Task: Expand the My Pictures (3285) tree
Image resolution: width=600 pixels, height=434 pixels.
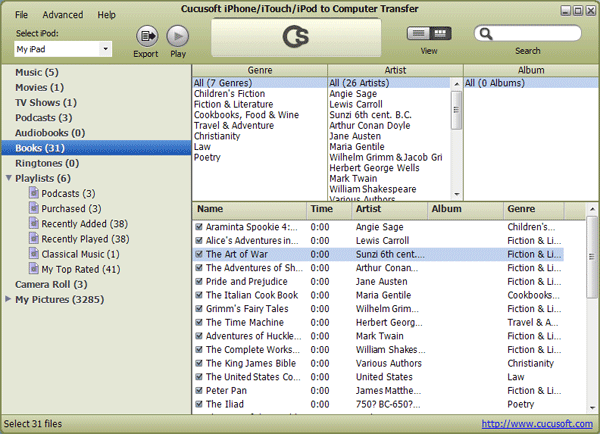Action: pyautogui.click(x=8, y=299)
